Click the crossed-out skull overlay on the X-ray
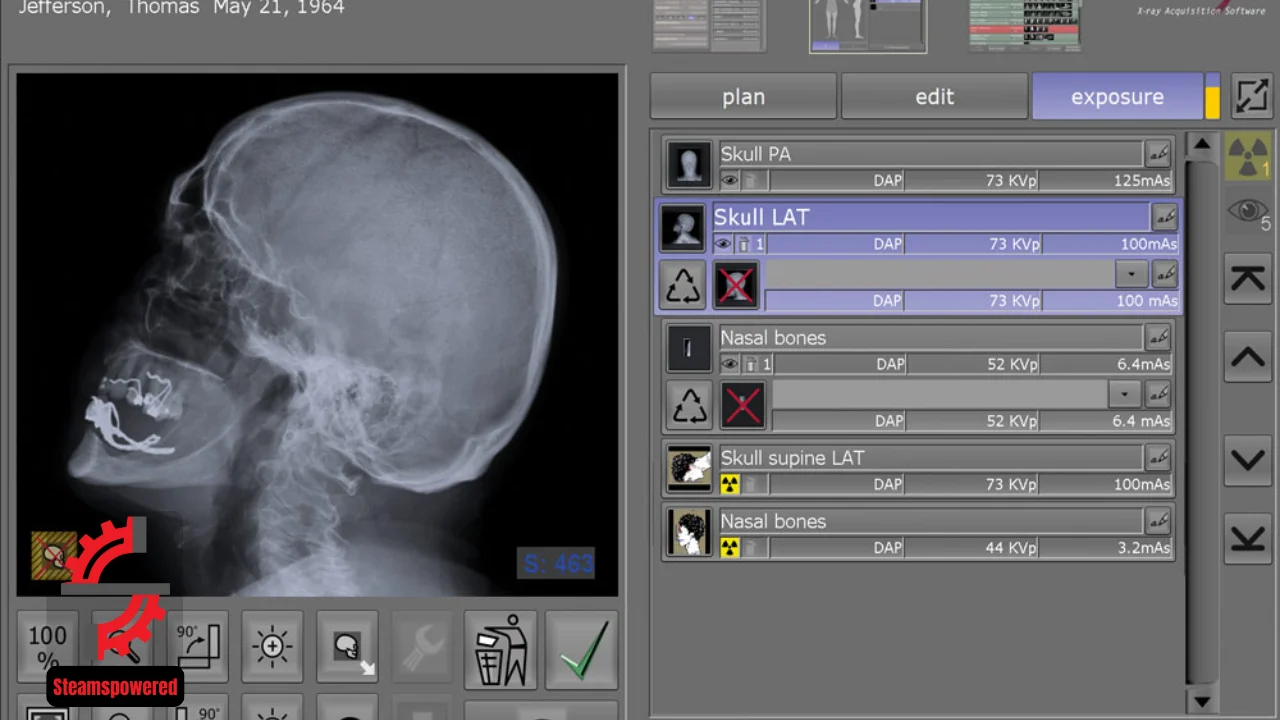The image size is (1280, 720). click(x=54, y=556)
